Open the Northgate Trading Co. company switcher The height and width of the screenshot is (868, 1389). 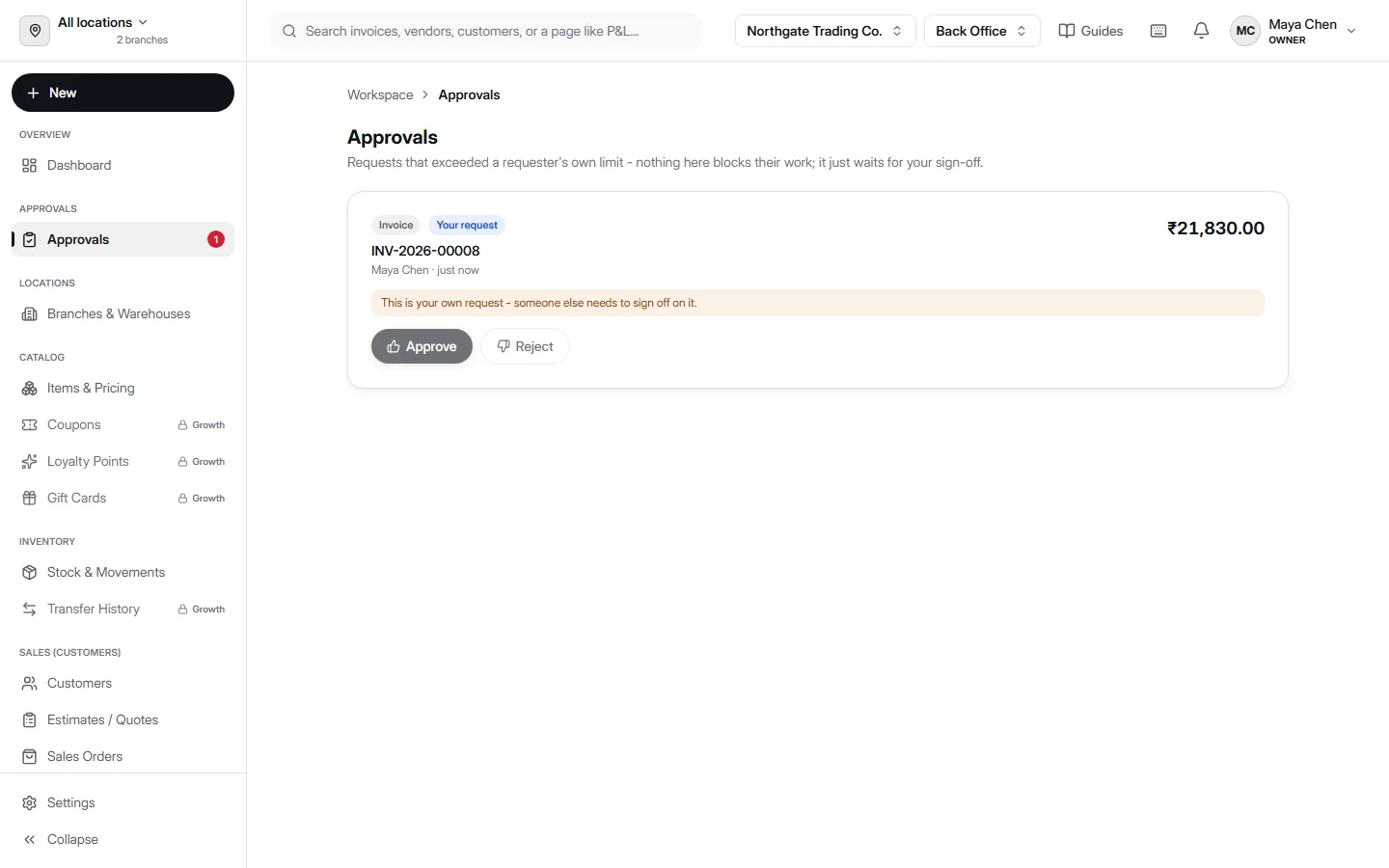[825, 31]
